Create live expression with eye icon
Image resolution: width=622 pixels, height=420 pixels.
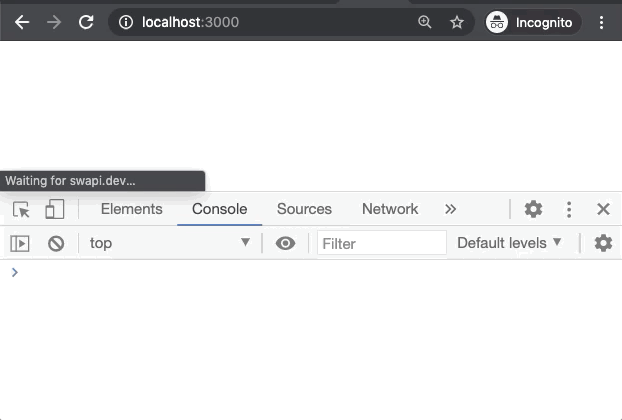[286, 243]
